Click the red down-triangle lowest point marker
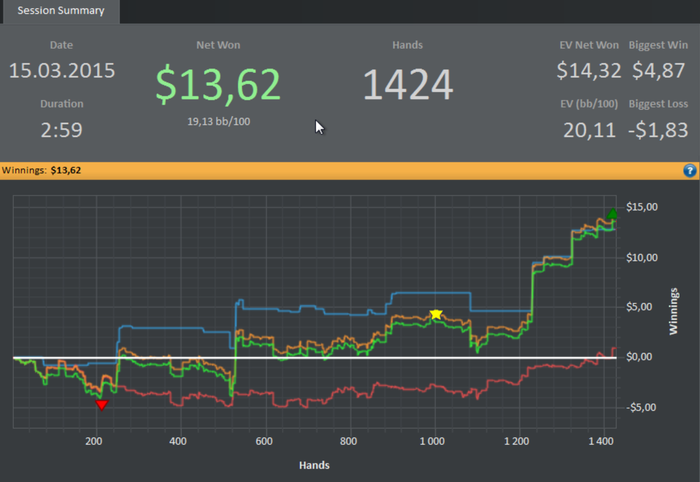Viewport: 700px width, 482px height. tap(102, 405)
